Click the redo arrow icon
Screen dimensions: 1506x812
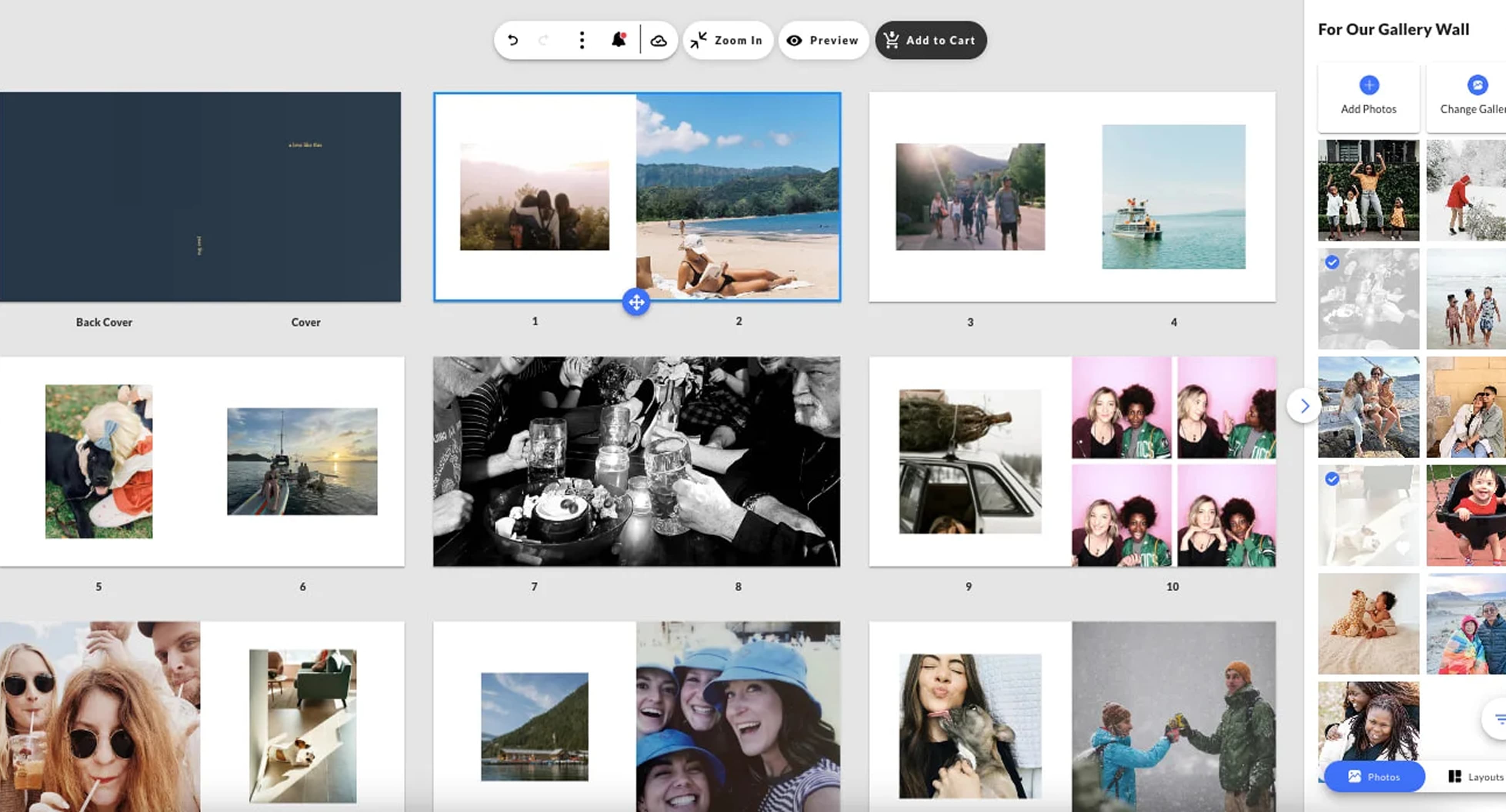[544, 40]
